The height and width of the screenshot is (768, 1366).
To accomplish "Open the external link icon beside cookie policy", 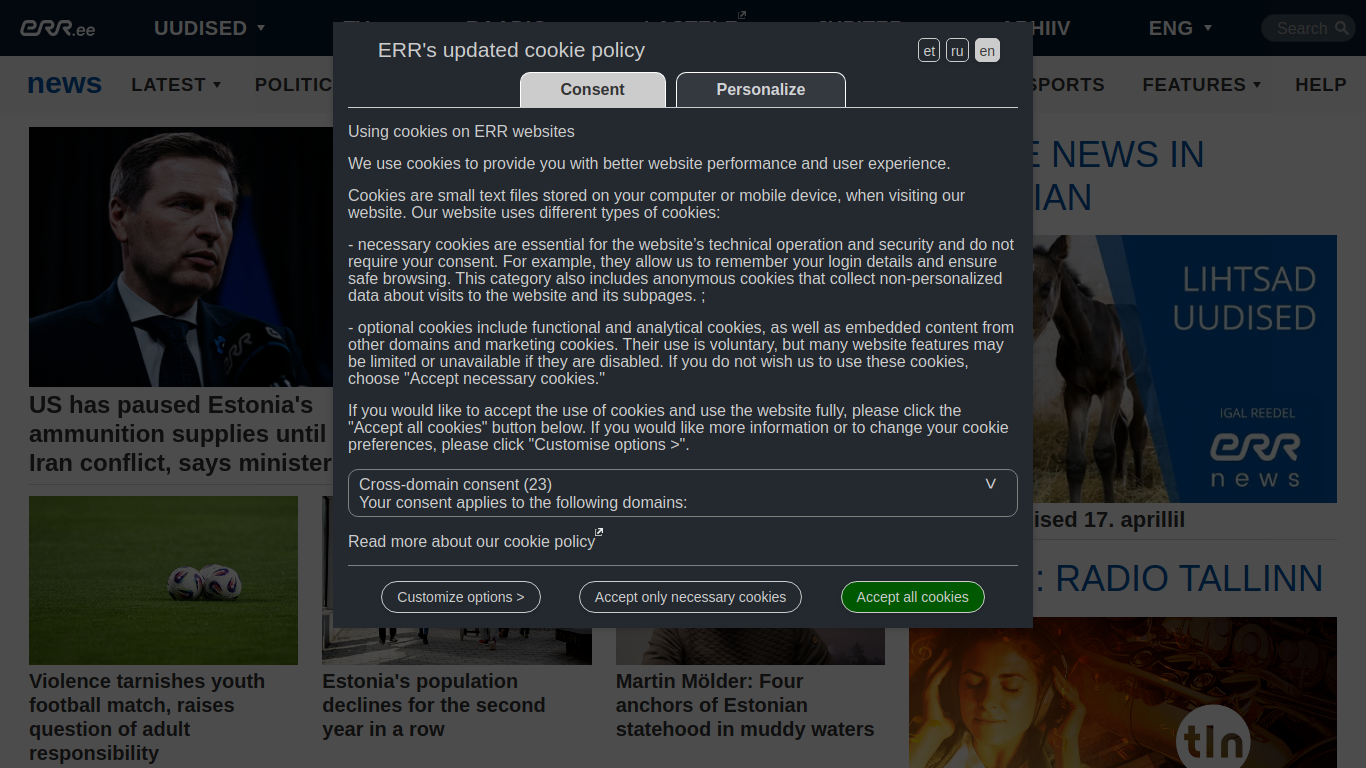I will tap(599, 532).
